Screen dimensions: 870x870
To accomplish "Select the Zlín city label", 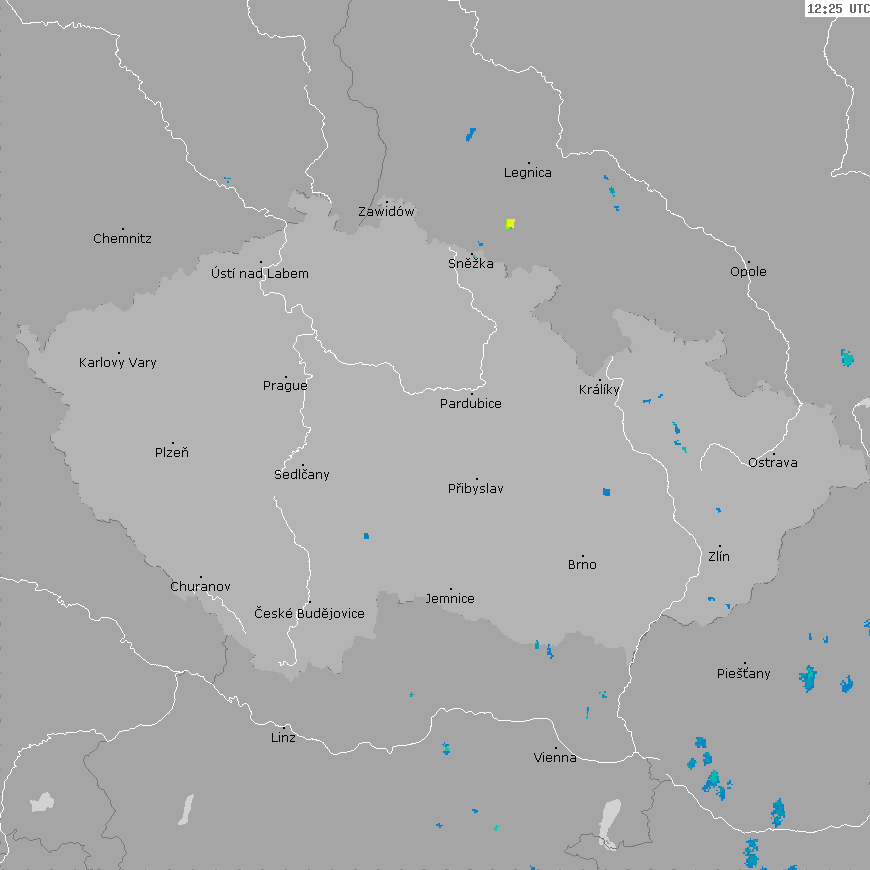I will (x=719, y=556).
